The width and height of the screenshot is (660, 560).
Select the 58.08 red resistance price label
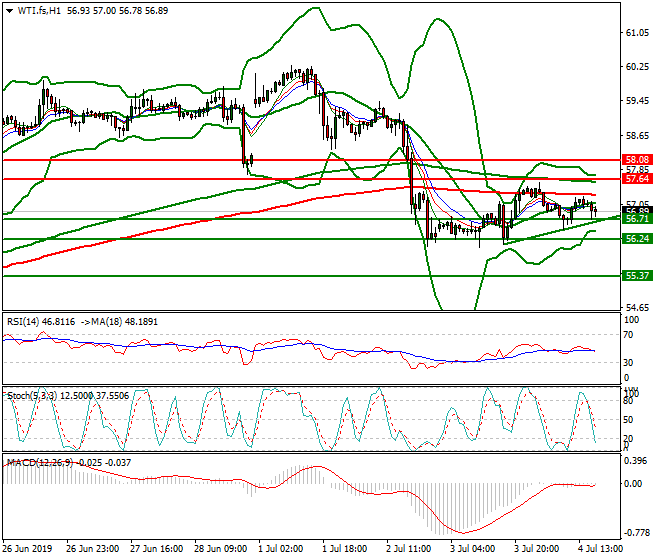[x=637, y=160]
